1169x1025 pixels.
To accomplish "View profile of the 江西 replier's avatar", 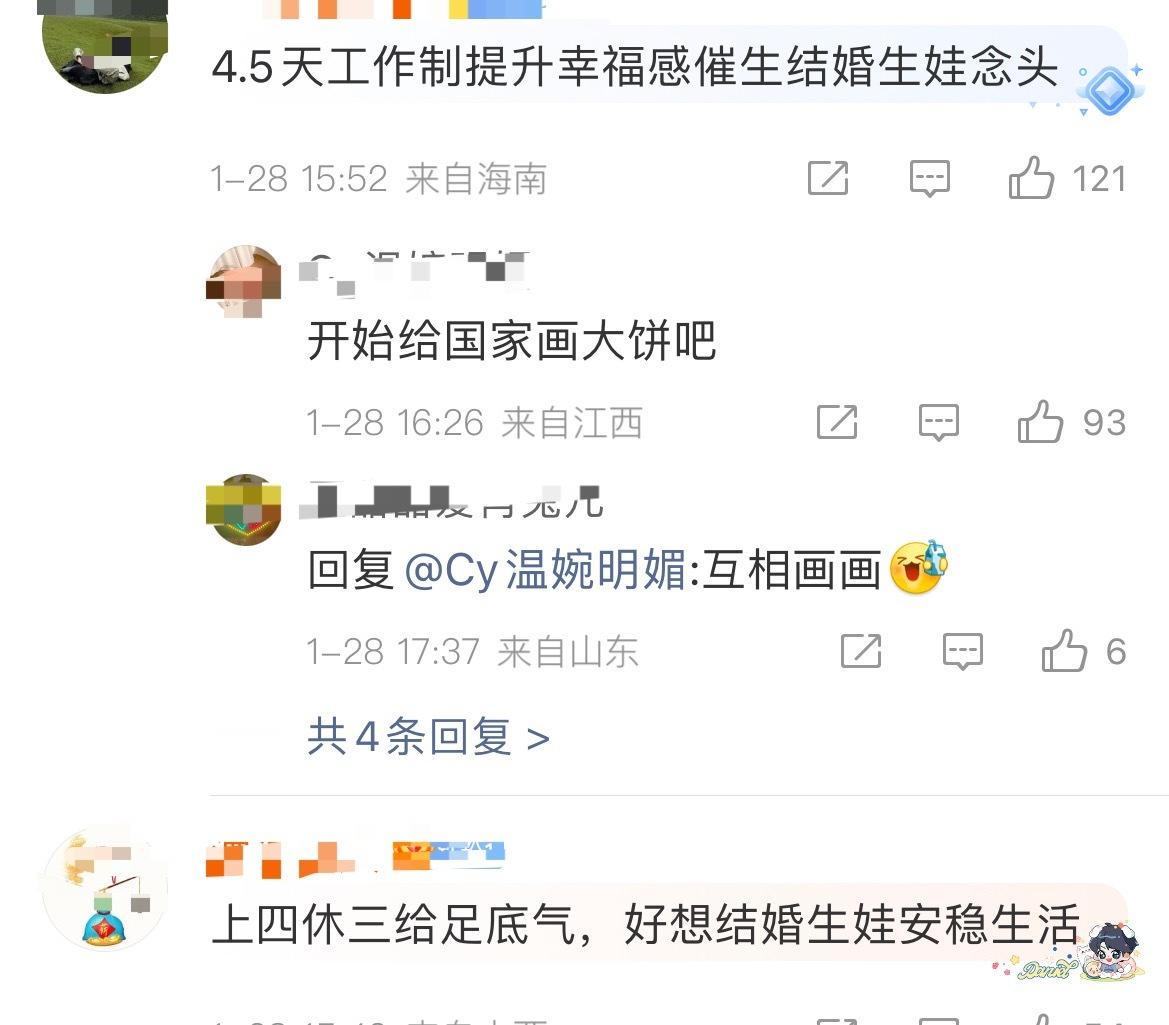I will pos(244,282).
